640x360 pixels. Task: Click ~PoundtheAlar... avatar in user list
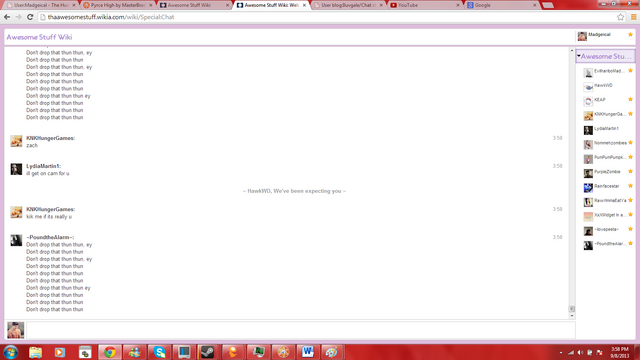pyautogui.click(x=588, y=245)
